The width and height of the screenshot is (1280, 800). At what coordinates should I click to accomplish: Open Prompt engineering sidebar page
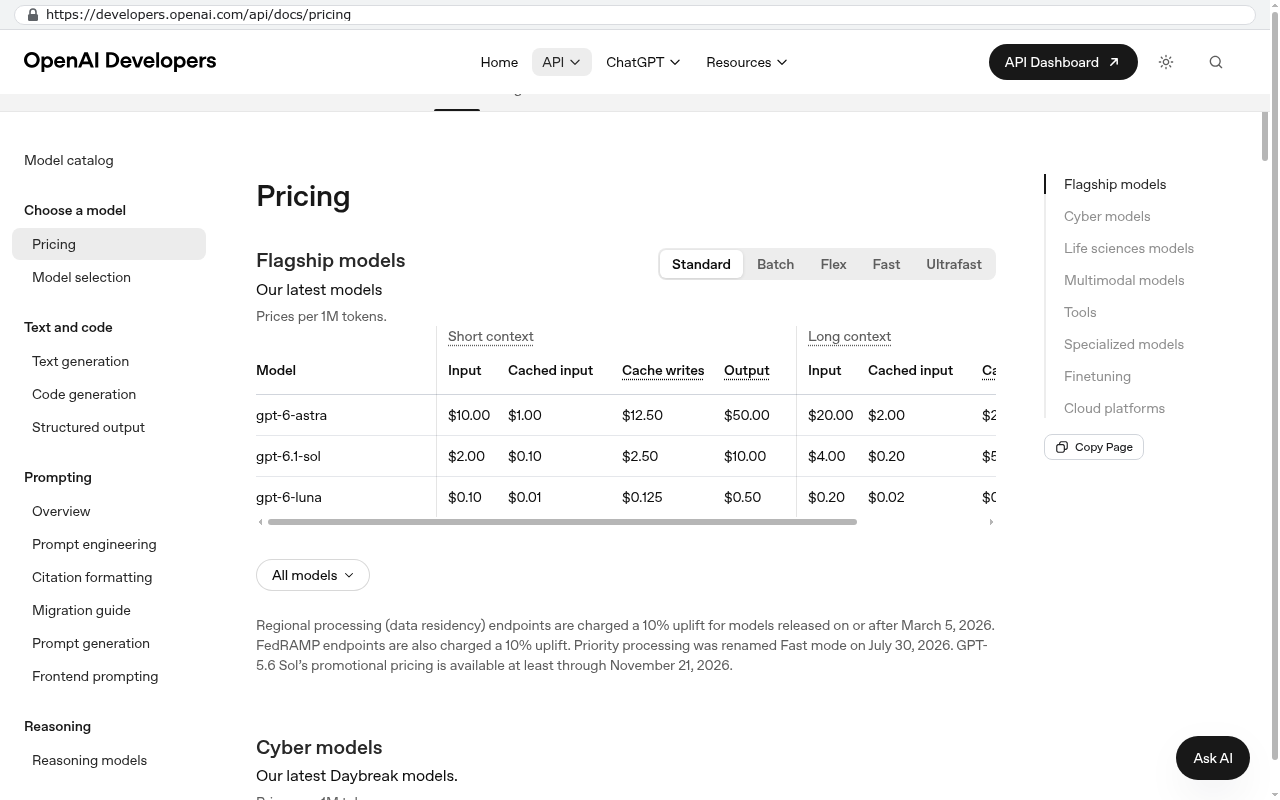pyautogui.click(x=94, y=544)
